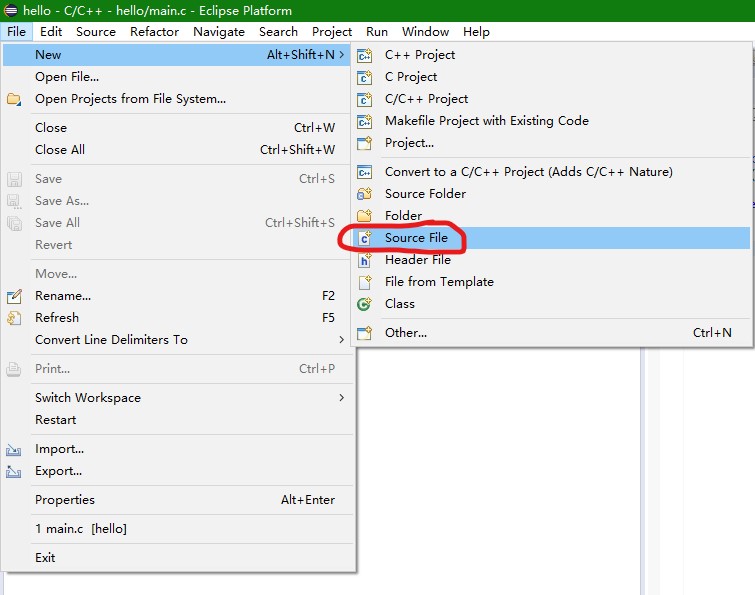
Task: Open the Search menu
Action: [278, 32]
